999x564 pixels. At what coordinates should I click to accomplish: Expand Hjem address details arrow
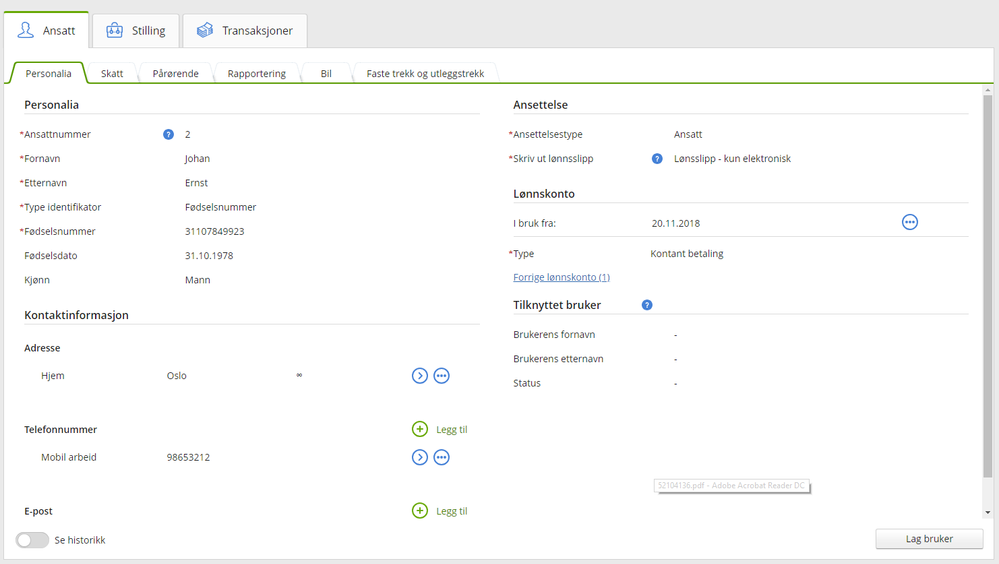[x=420, y=376]
